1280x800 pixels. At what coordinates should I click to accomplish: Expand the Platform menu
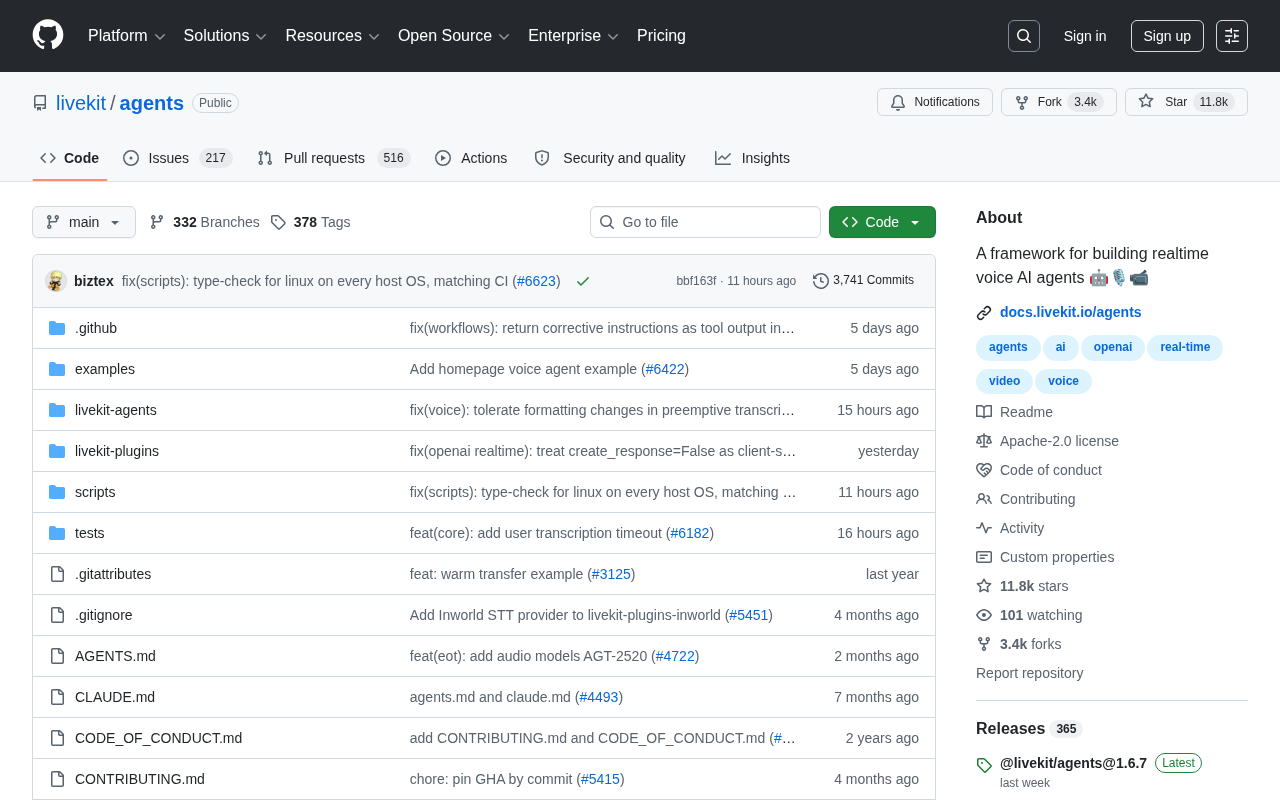127,36
